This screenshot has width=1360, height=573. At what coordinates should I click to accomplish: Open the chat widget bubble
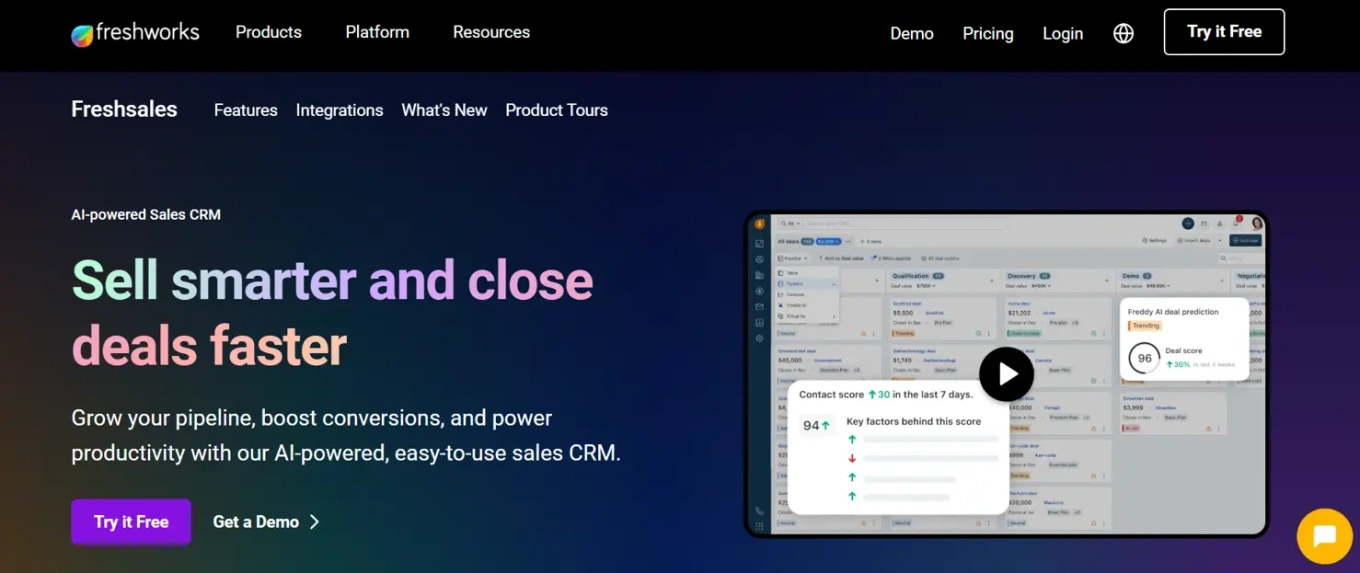point(1324,536)
